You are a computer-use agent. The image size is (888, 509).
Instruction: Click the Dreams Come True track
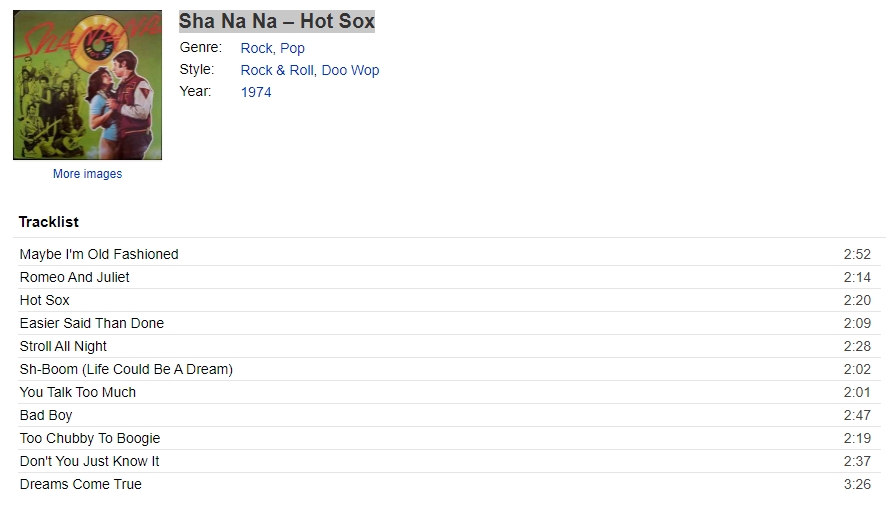(x=81, y=485)
